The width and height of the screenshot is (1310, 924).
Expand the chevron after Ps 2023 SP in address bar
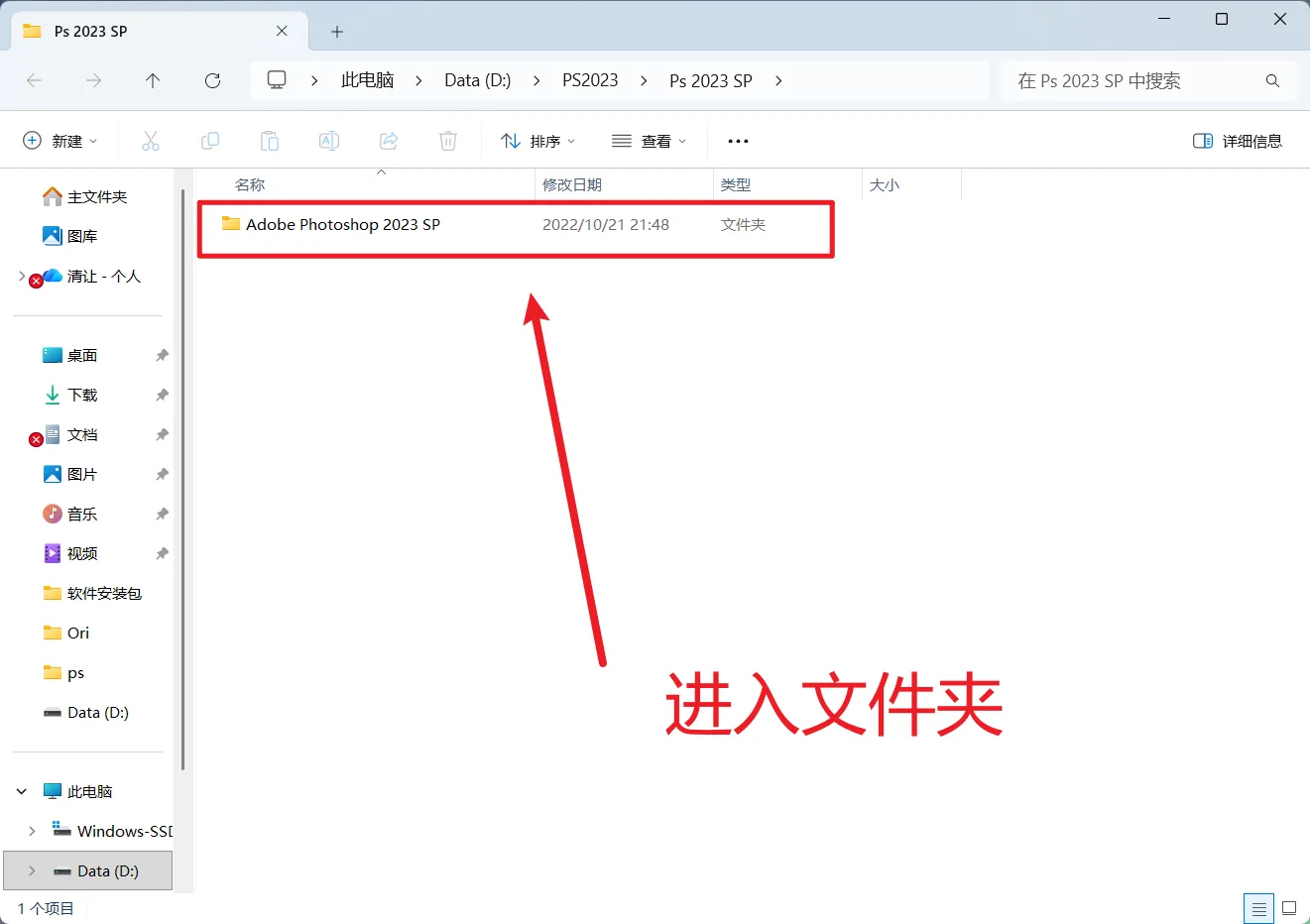[x=778, y=80]
